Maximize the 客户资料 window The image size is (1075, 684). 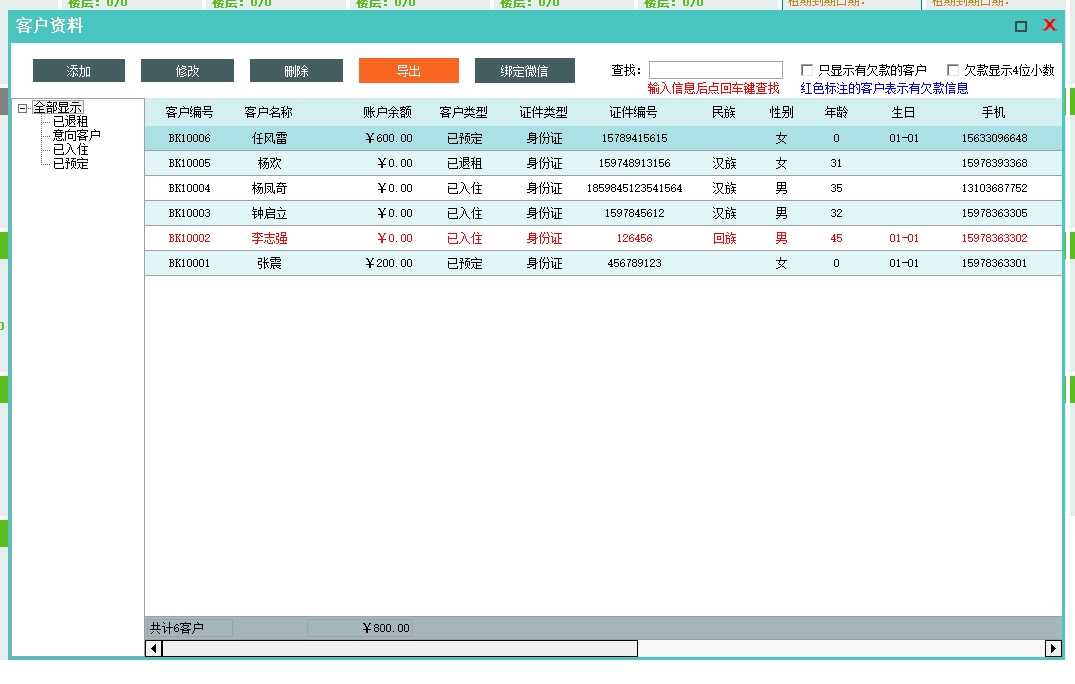point(1021,27)
